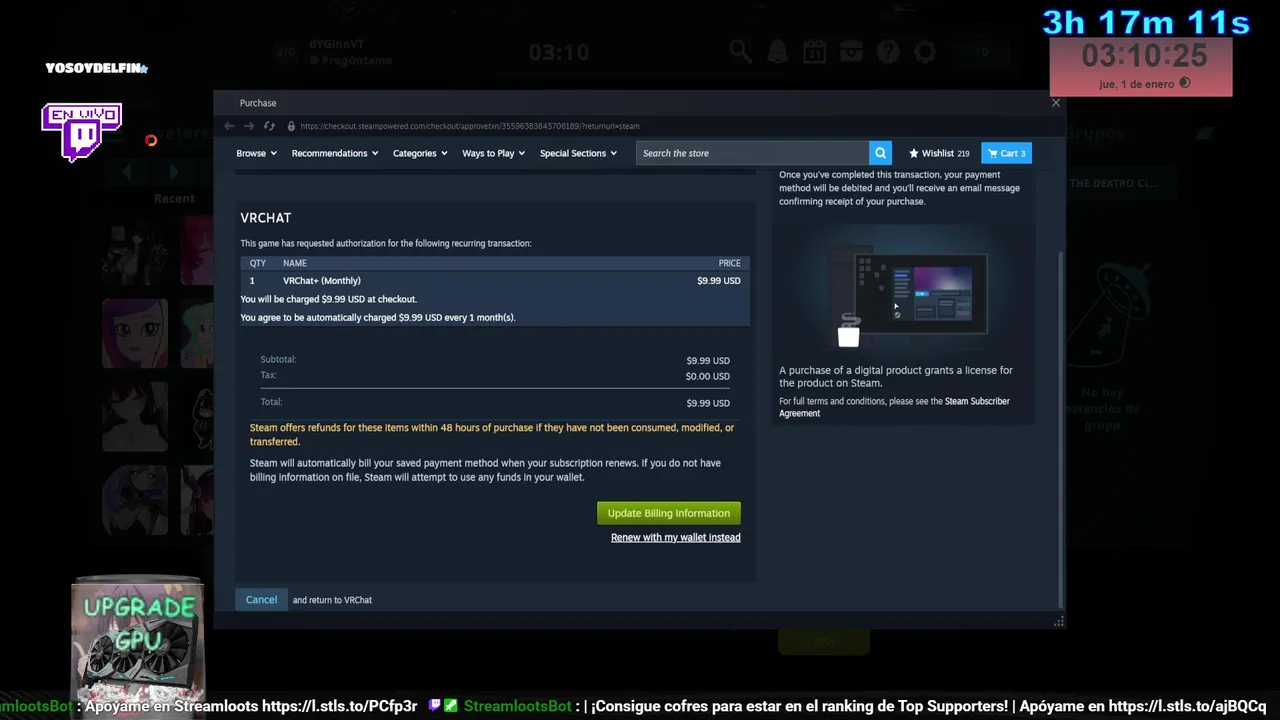Viewport: 1280px width, 720px height.
Task: Expand Ways to Play menu
Action: [x=493, y=153]
